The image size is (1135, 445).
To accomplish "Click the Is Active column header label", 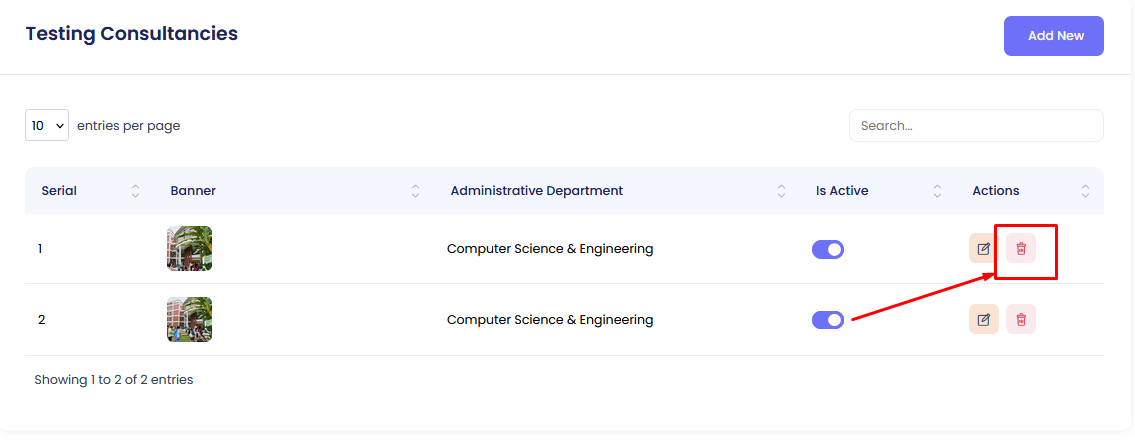I will [x=842, y=191].
